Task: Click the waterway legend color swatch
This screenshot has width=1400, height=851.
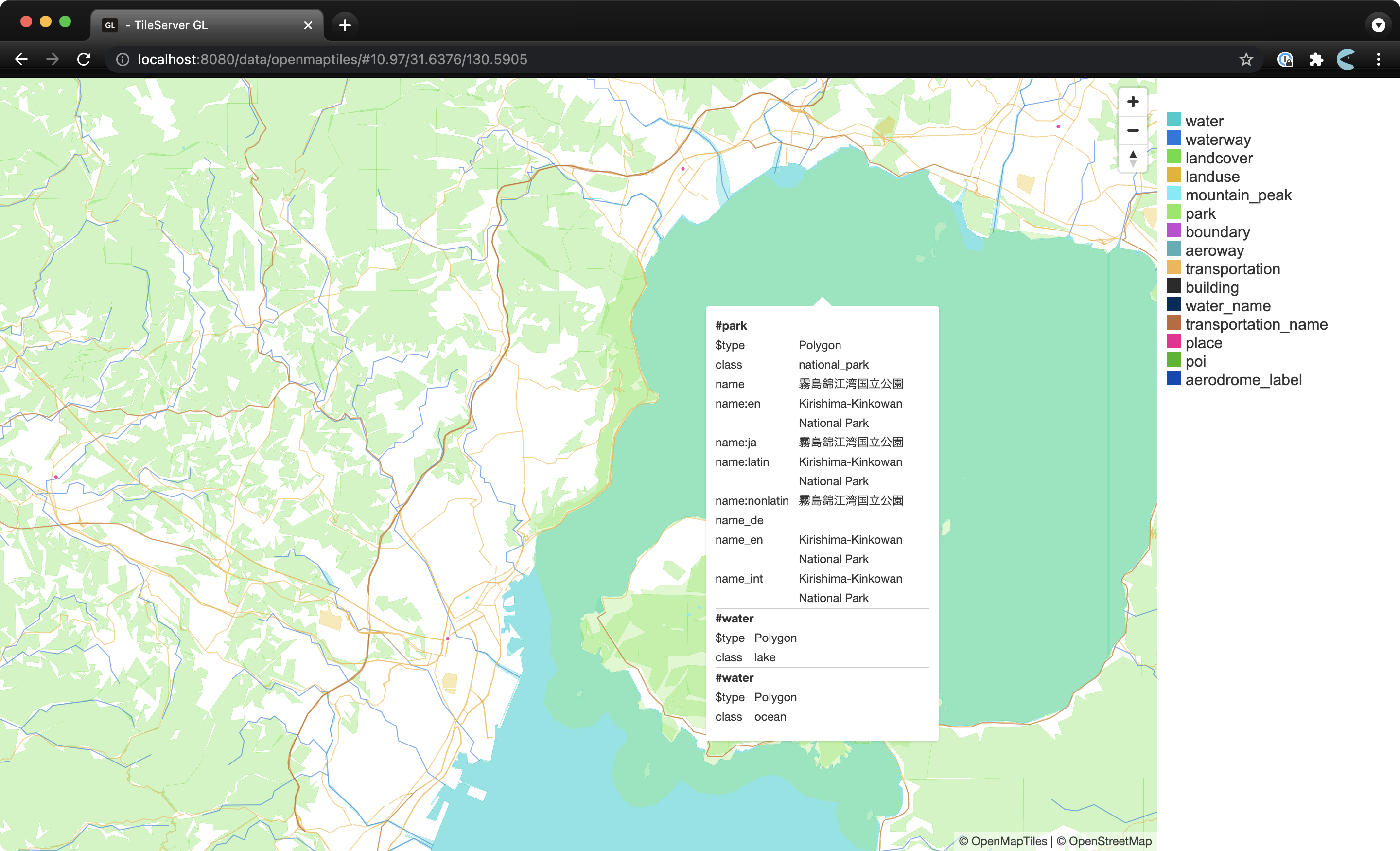Action: (1174, 137)
